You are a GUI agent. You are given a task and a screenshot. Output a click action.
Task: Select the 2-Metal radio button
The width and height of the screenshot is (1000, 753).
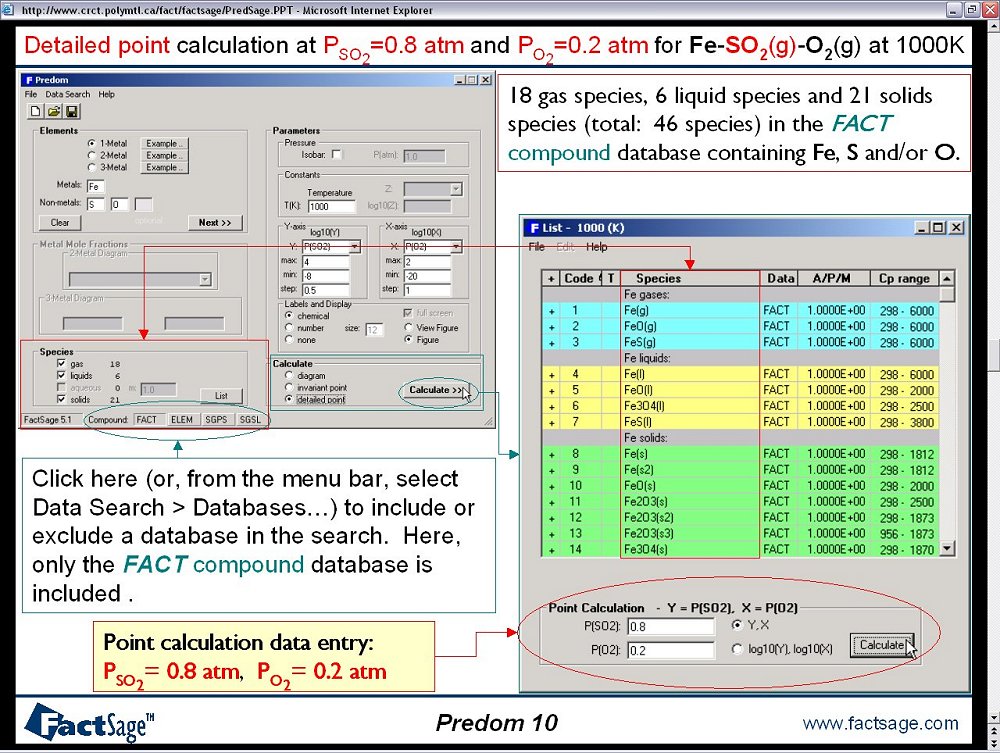tap(91, 155)
